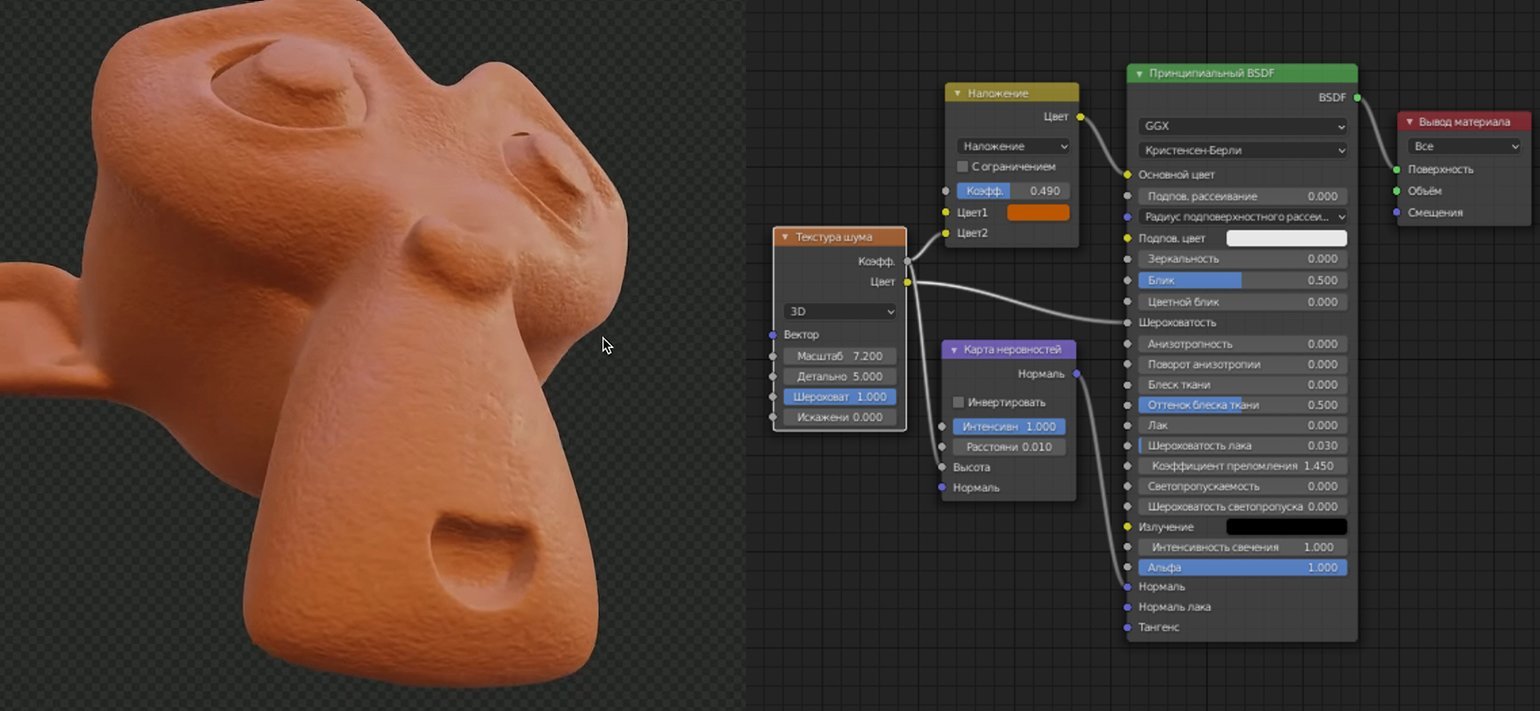Open the Кристенсен-Берли subsurface method dropdown
The image size is (1540, 711).
[1242, 150]
